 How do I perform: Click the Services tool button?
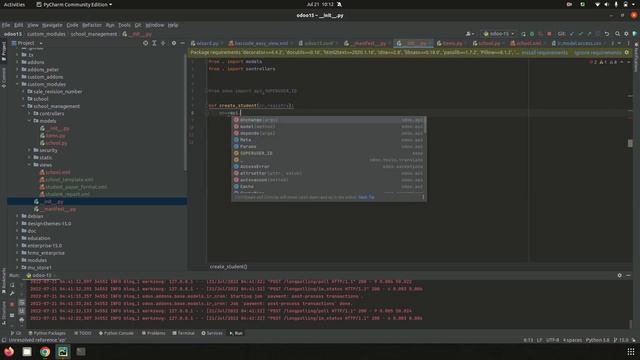212,333
